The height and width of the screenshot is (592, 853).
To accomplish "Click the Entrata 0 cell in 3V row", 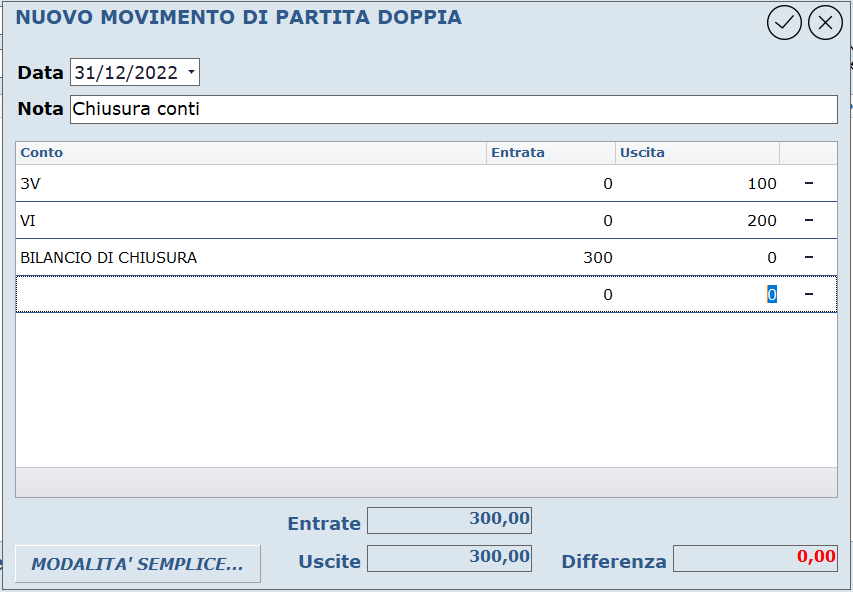I will coord(551,183).
